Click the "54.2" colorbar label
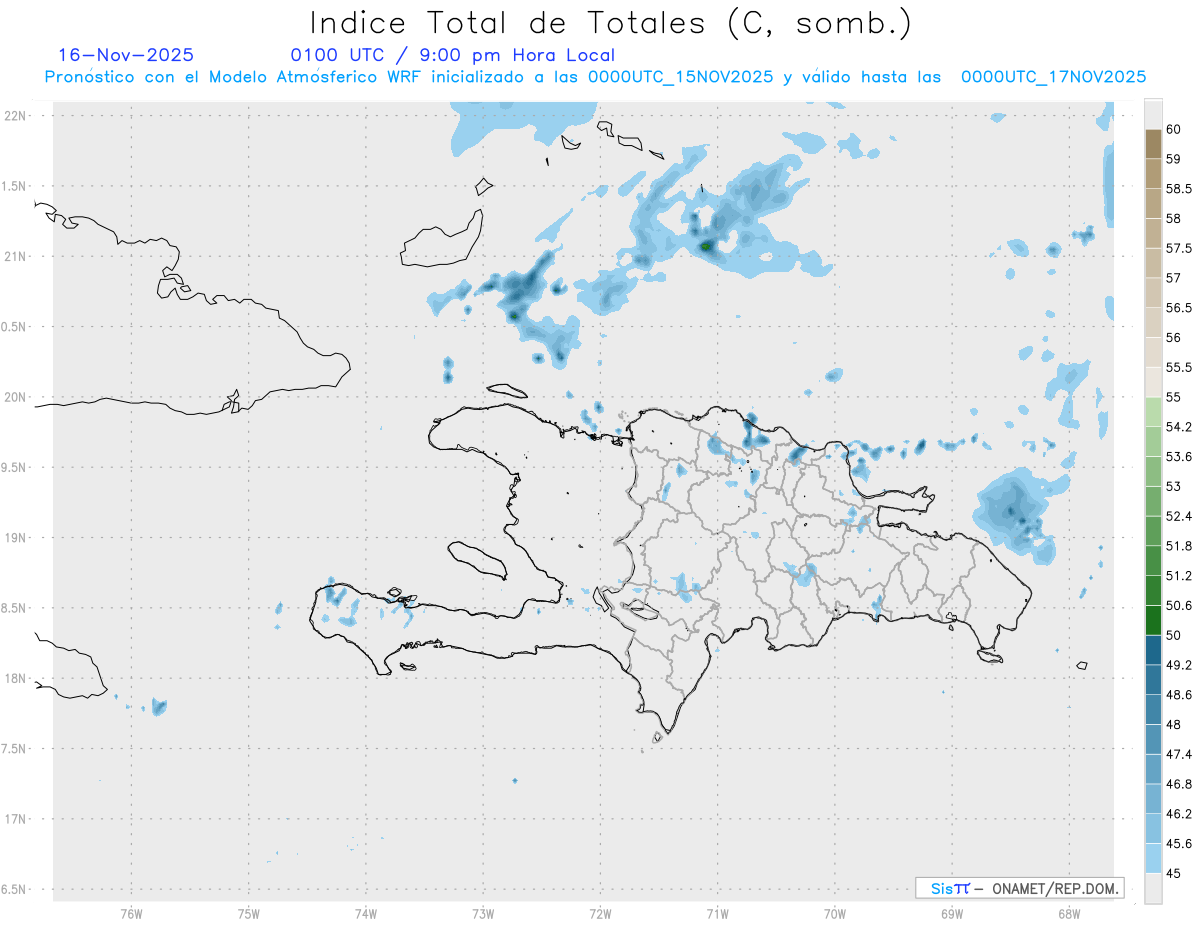This screenshot has width=1200, height=927. (1178, 427)
